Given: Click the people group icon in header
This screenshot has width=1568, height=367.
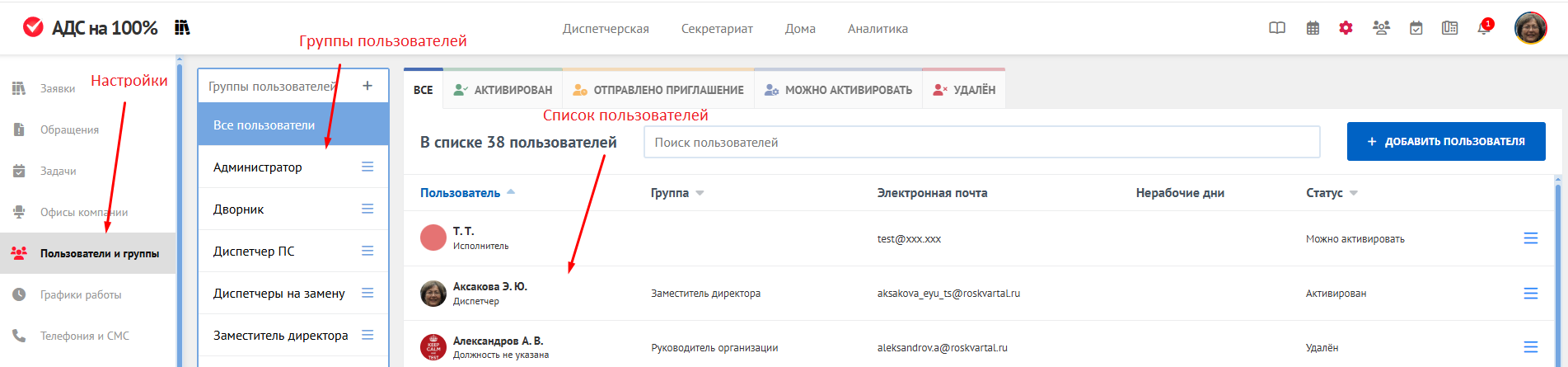Looking at the screenshot, I should tap(1381, 28).
